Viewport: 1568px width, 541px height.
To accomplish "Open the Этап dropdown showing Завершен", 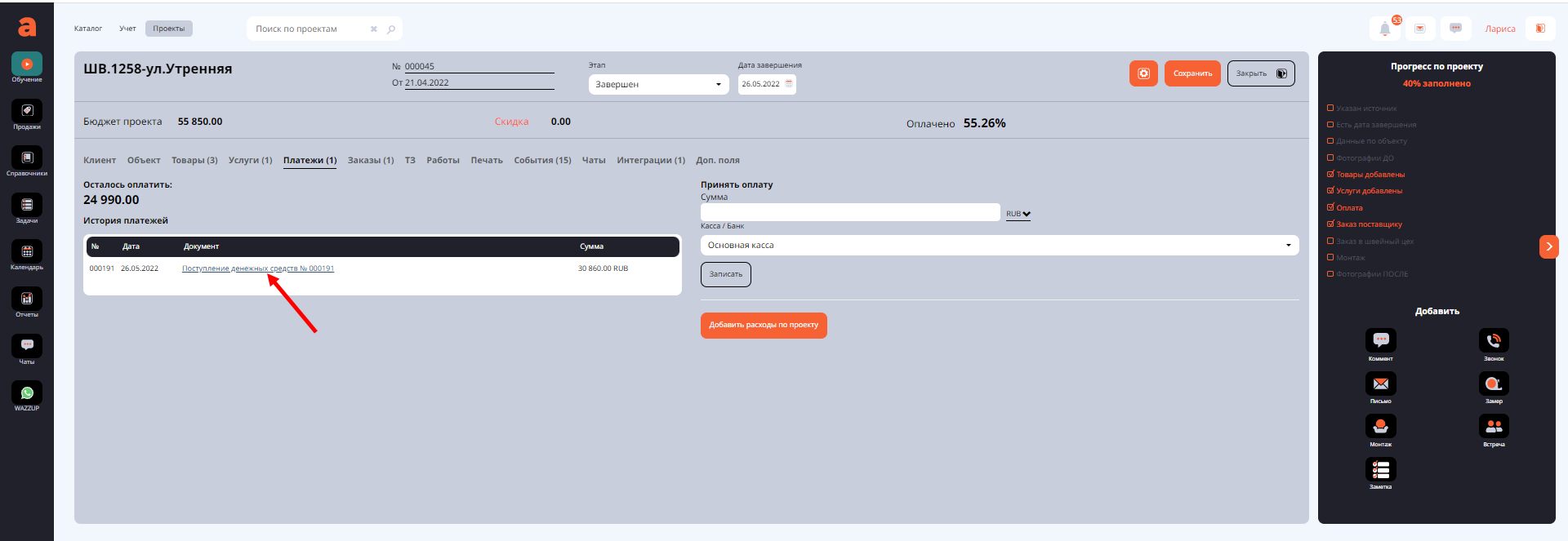I will click(x=658, y=84).
